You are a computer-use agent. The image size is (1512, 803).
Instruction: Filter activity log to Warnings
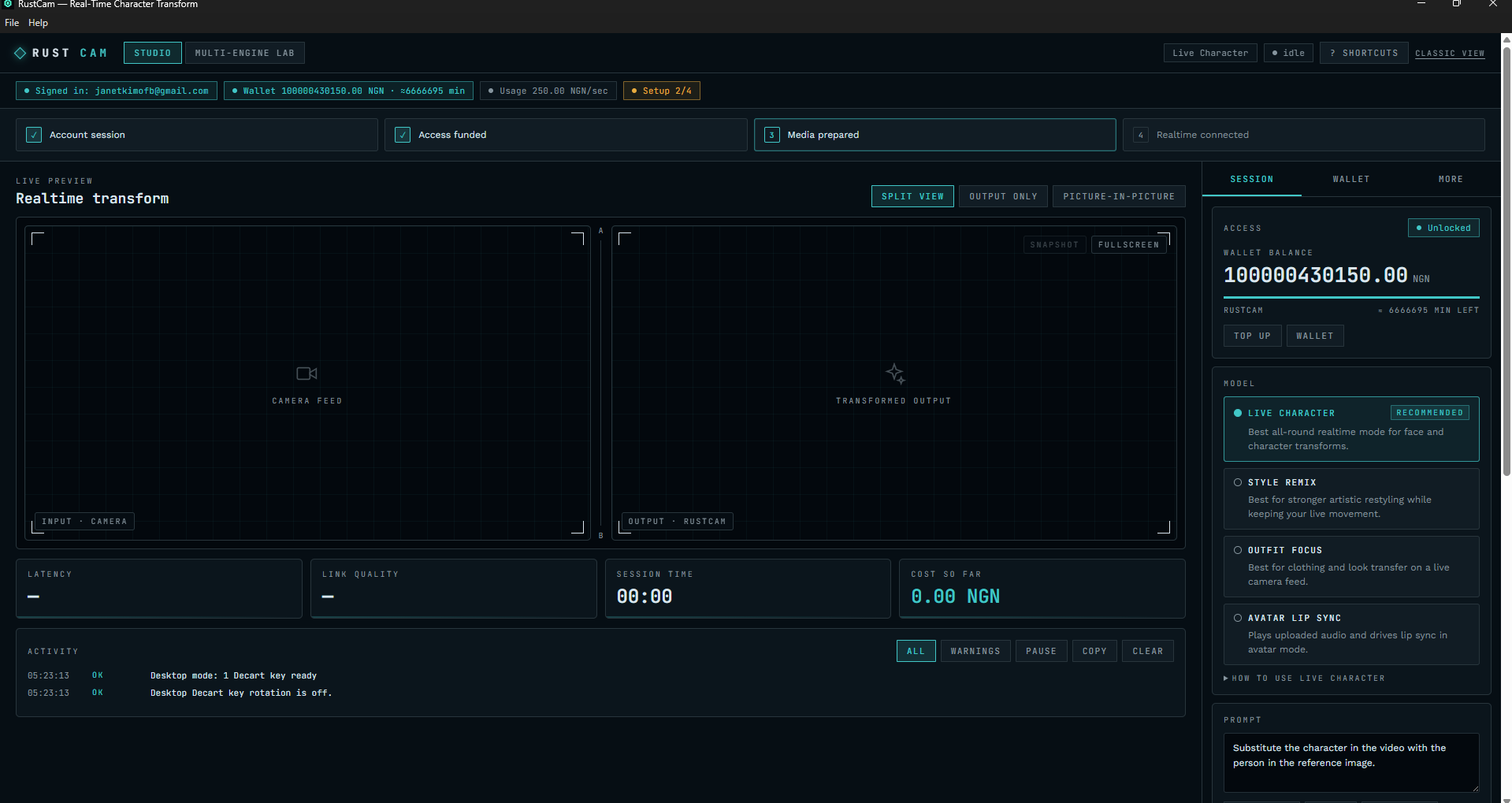point(975,651)
